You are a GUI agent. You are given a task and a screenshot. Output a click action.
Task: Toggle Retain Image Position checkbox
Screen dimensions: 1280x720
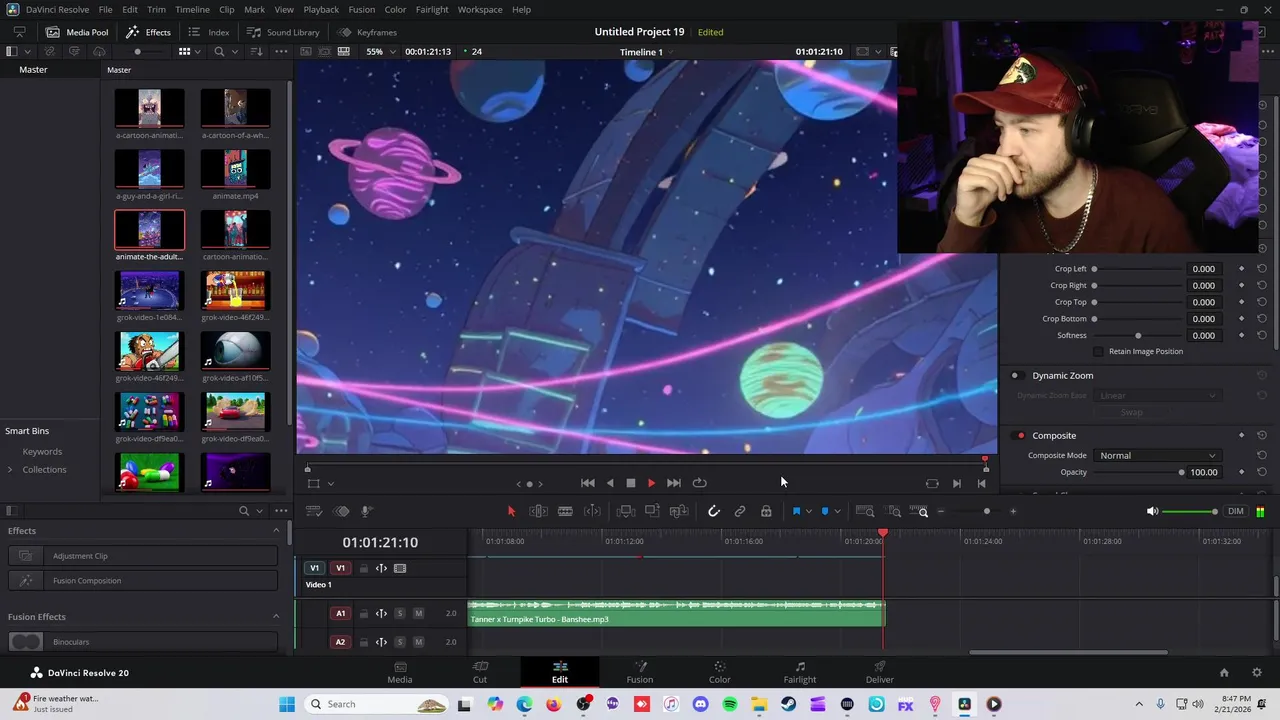click(x=1099, y=351)
